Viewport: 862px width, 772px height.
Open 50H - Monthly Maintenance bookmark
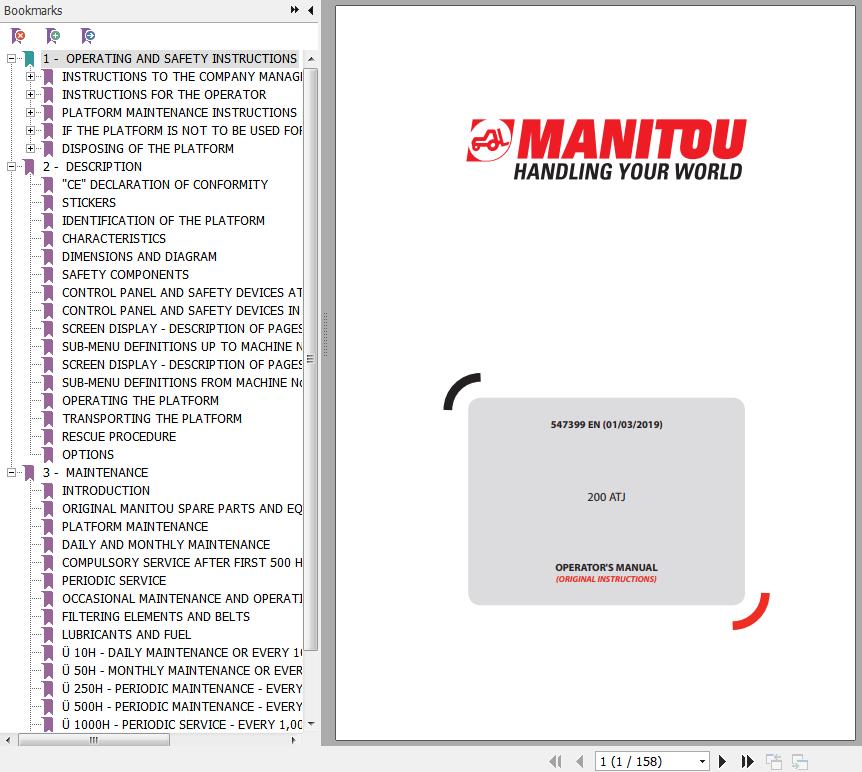(182, 671)
